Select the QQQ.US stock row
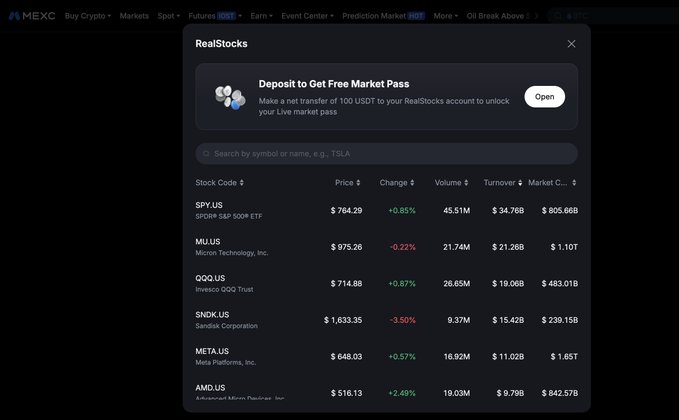This screenshot has height=420, width=679. pyautogui.click(x=386, y=284)
